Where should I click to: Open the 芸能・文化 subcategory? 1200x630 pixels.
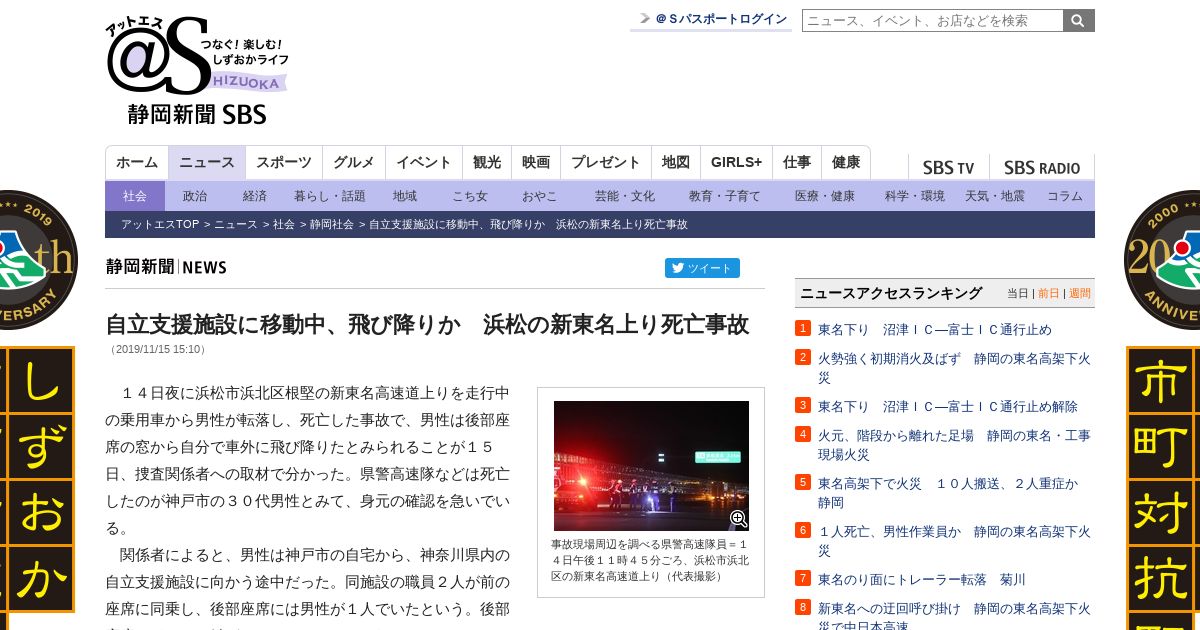pos(625,196)
